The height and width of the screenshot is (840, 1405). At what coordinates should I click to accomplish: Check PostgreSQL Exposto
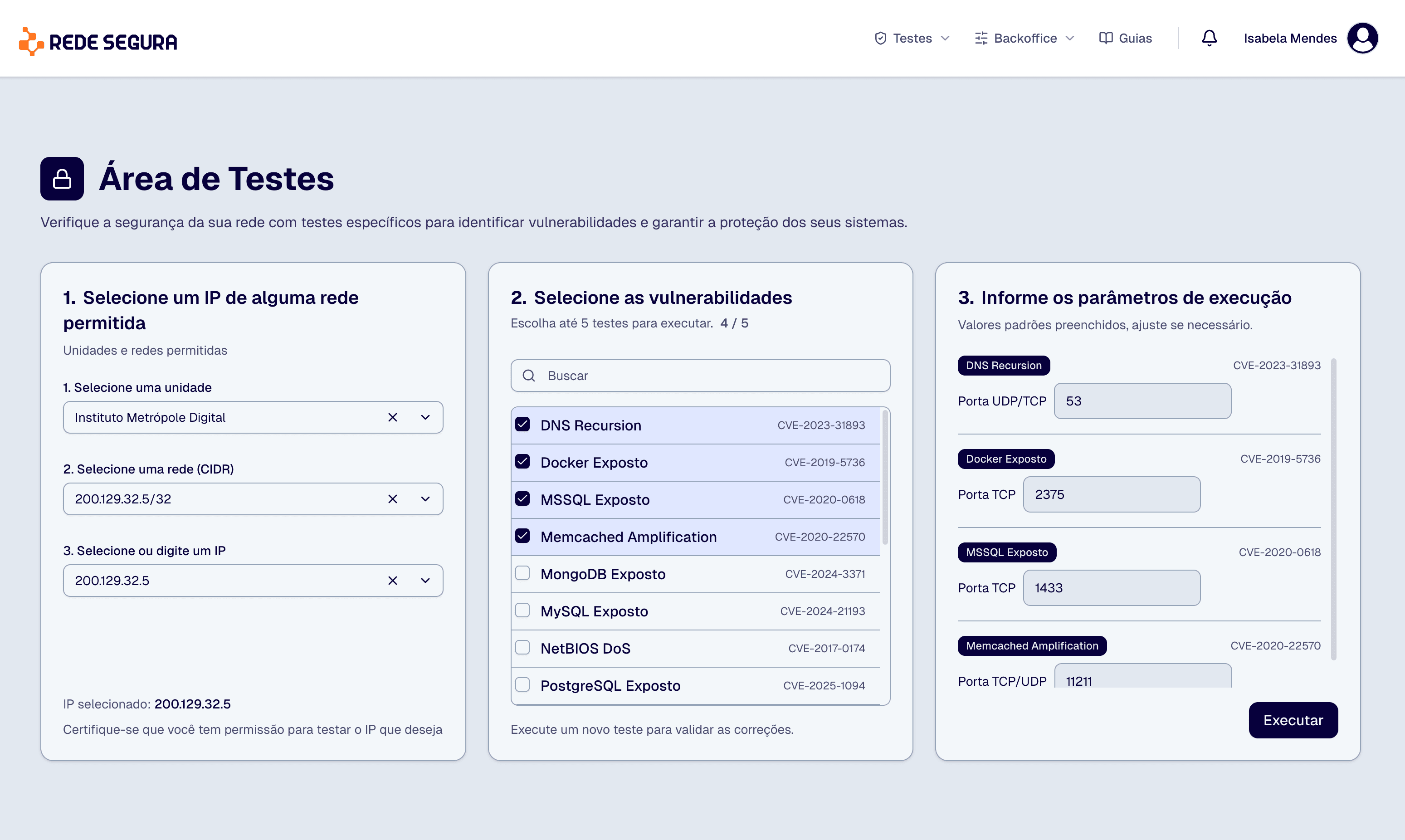(523, 685)
